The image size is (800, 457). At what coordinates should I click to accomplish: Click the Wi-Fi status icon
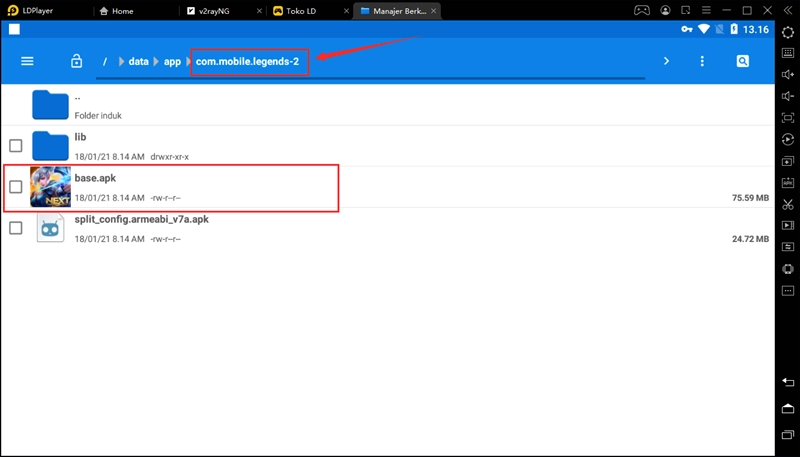[x=704, y=30]
